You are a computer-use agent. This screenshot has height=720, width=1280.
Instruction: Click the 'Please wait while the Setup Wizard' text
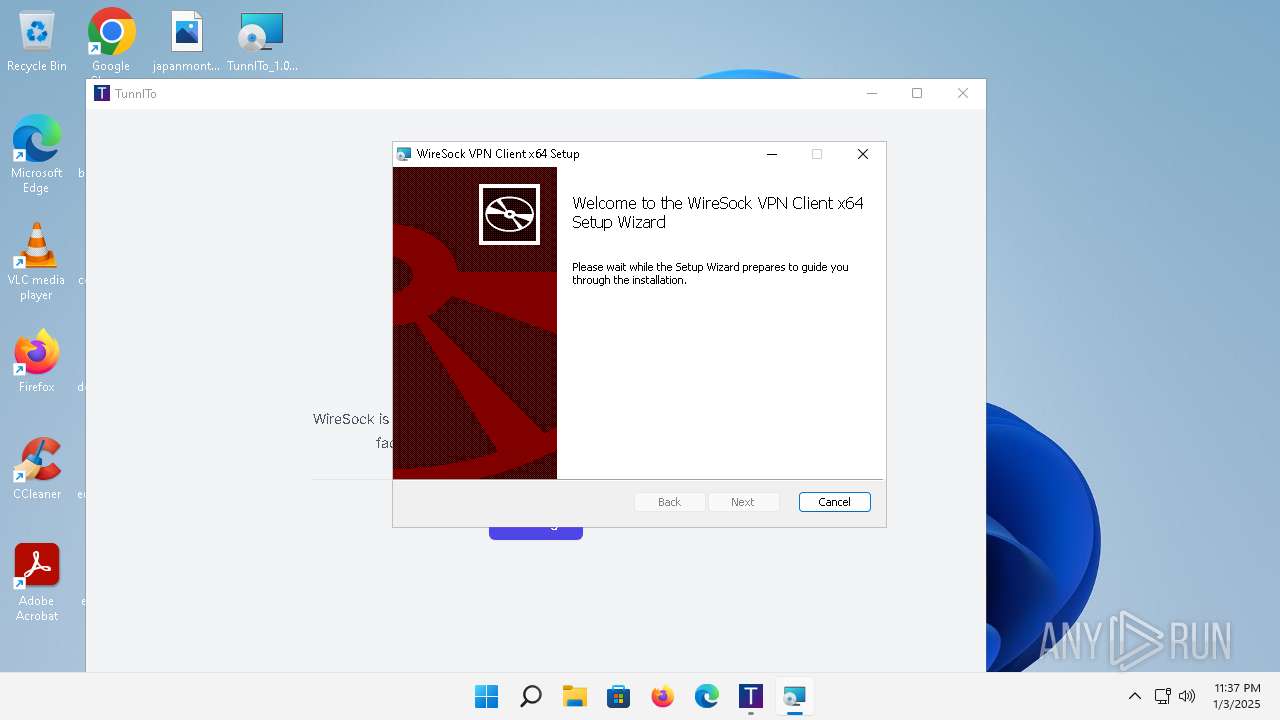710,273
